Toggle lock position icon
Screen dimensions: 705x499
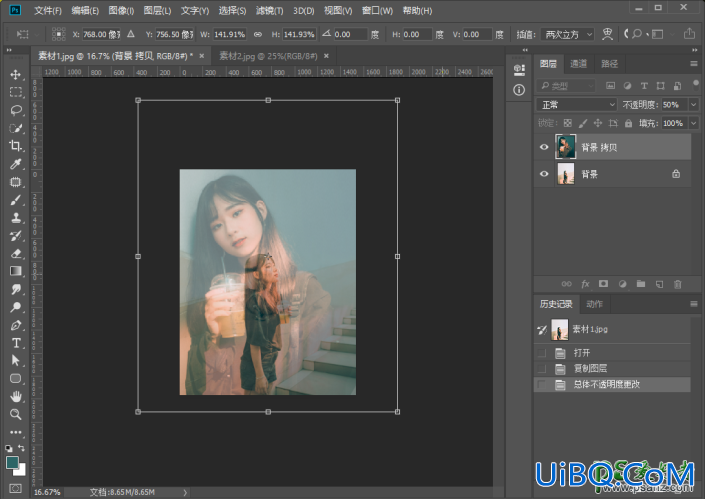(x=598, y=123)
